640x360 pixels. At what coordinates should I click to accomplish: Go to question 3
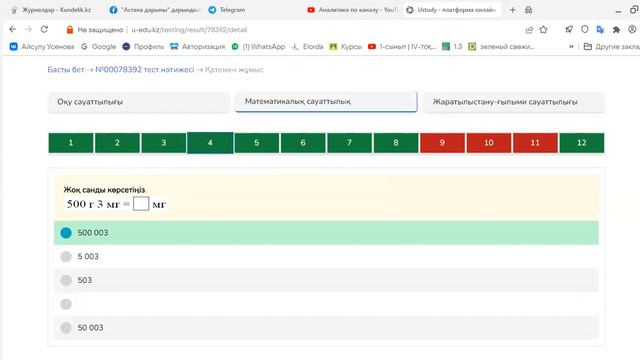(x=164, y=143)
